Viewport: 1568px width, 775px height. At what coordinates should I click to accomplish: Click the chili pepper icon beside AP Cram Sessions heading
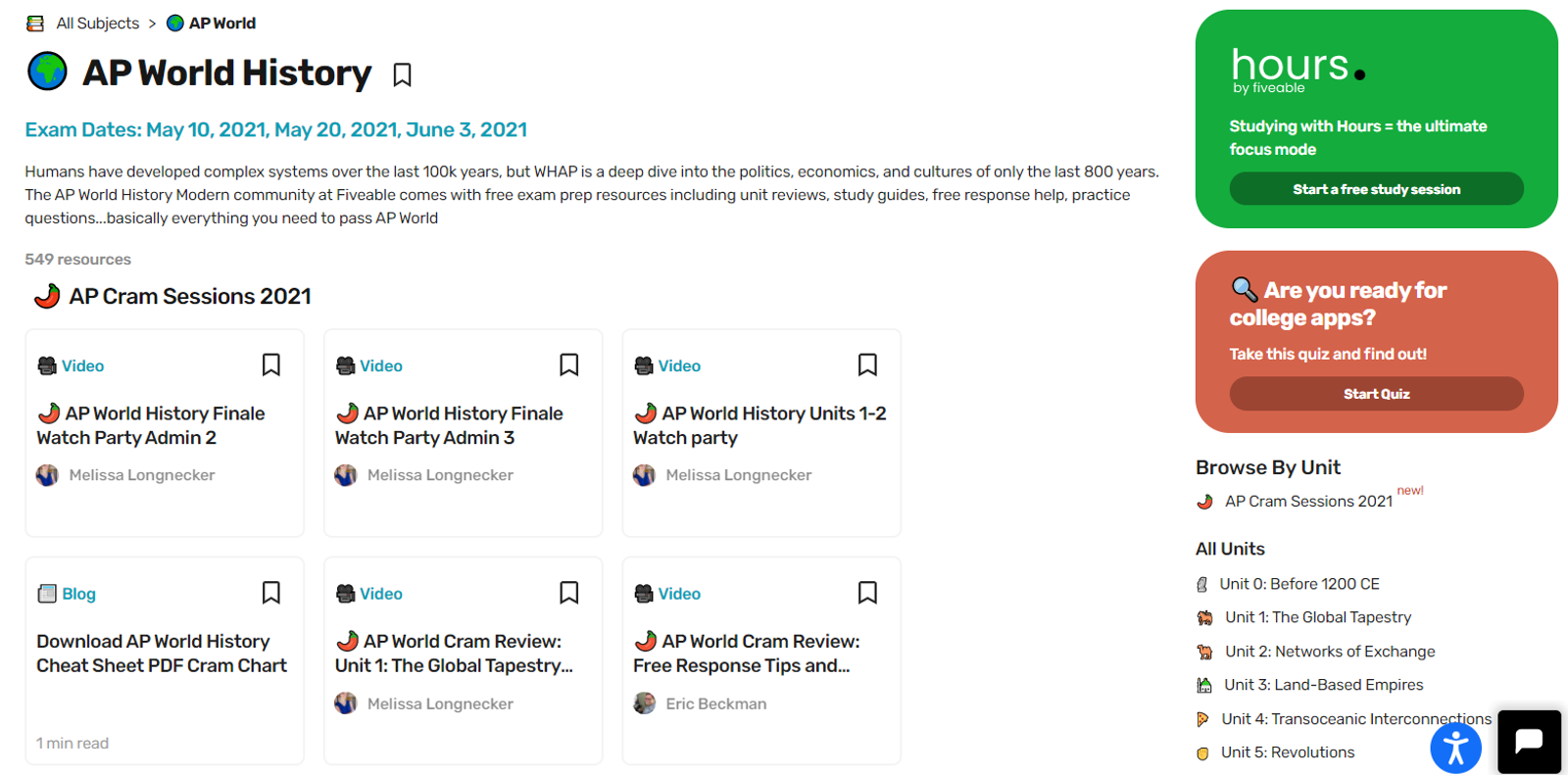pyautogui.click(x=47, y=296)
